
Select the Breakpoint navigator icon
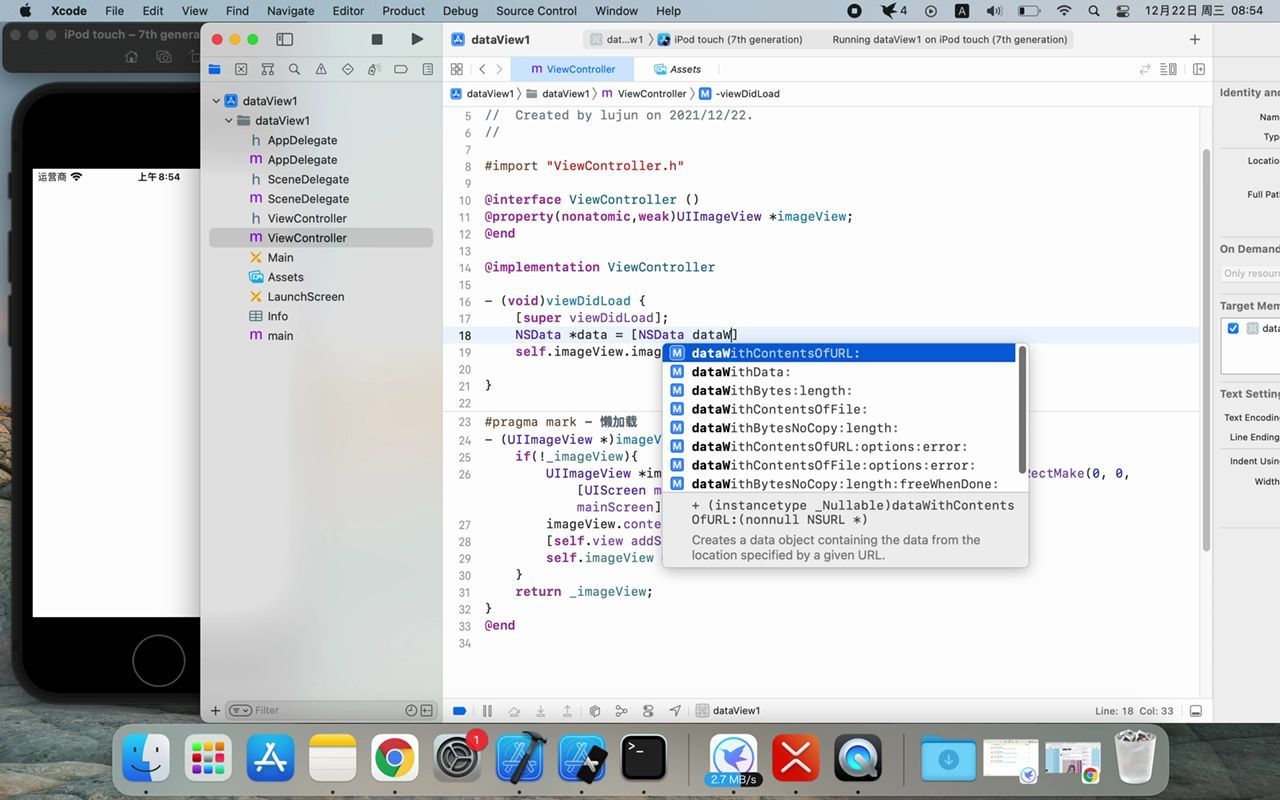point(401,70)
